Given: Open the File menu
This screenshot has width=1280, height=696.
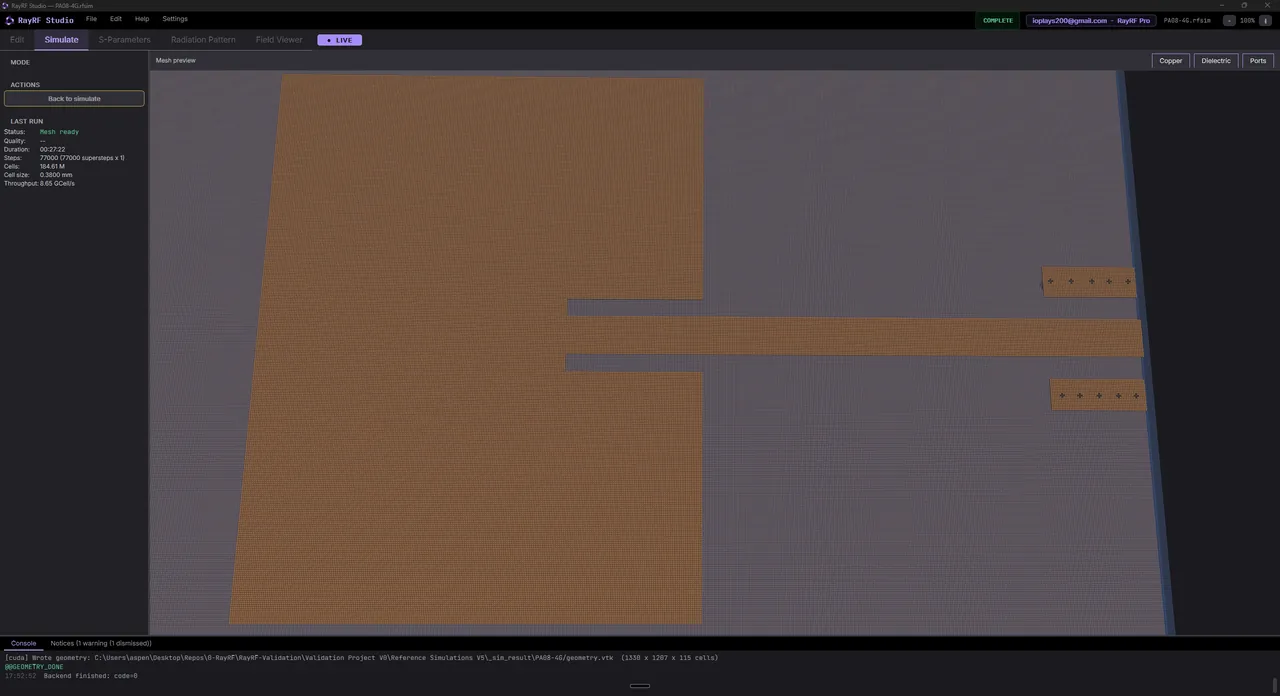Looking at the screenshot, I should click(x=91, y=19).
